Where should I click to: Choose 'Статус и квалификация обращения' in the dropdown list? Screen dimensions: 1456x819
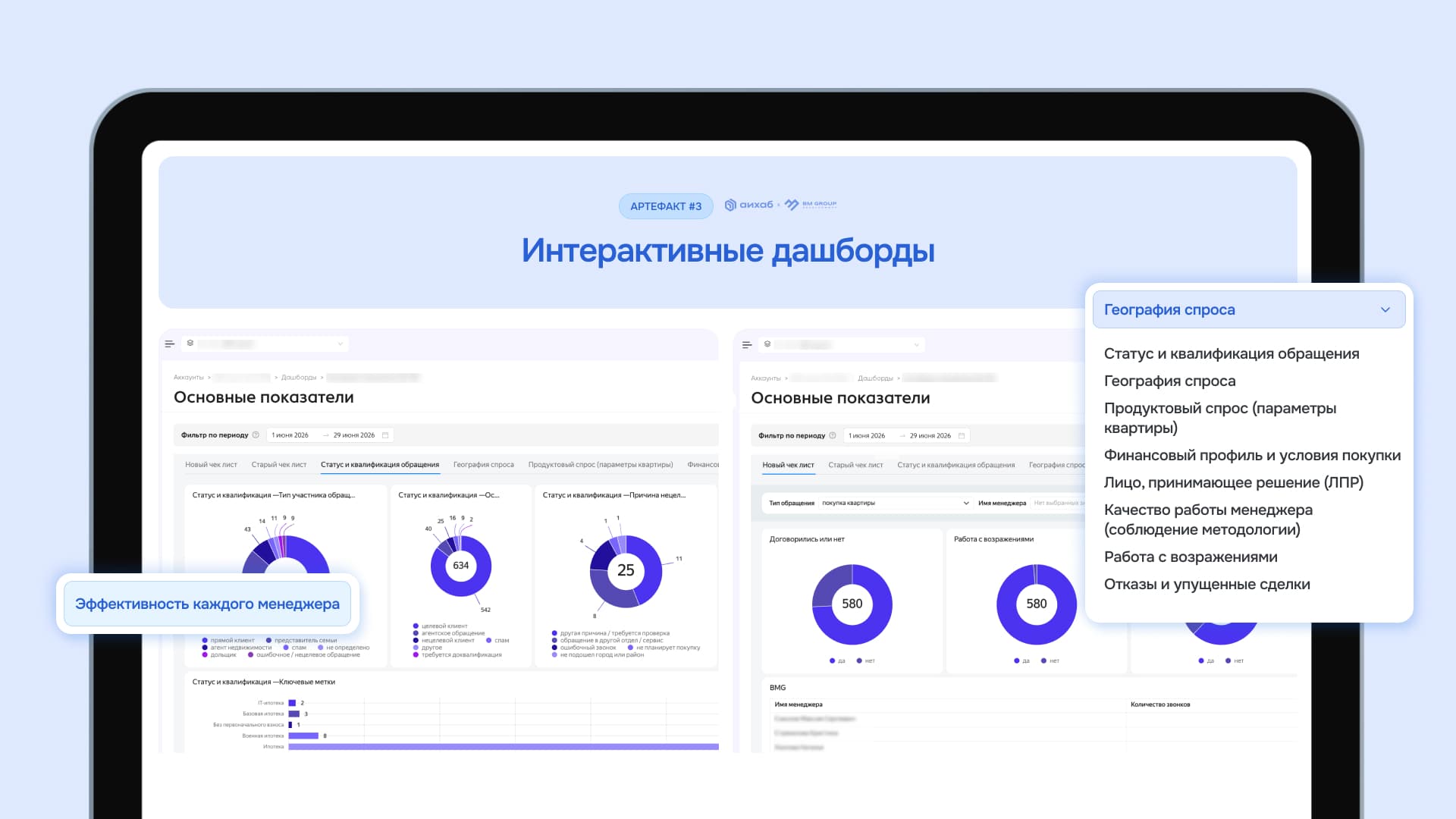tap(1232, 353)
